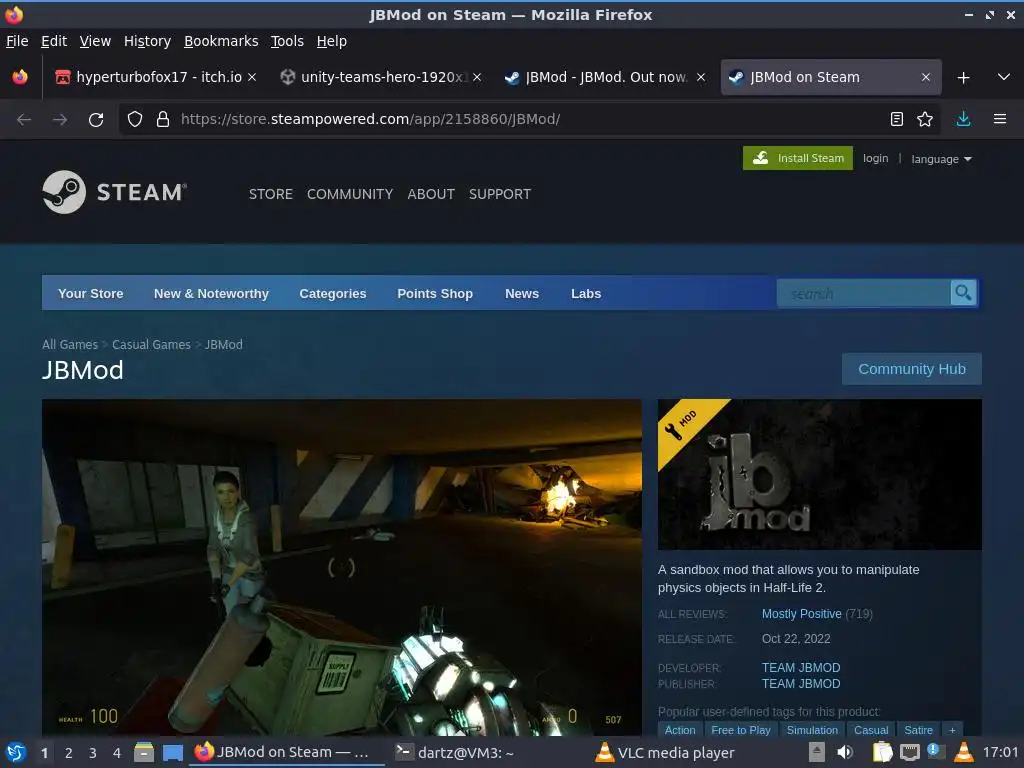This screenshot has height=768, width=1024.
Task: Click Casual Games breadcrumb link
Action: click(x=151, y=344)
